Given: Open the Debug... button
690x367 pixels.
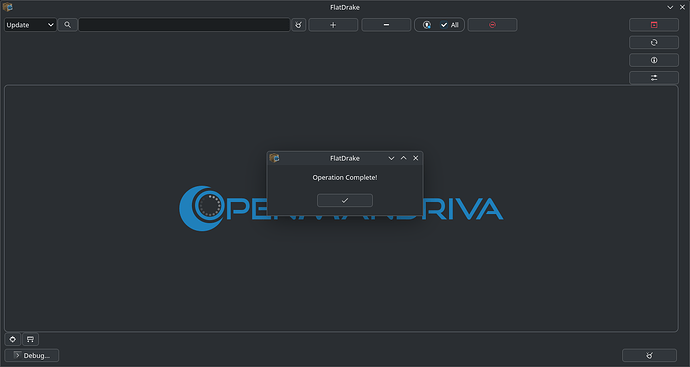Looking at the screenshot, I should pyautogui.click(x=32, y=355).
